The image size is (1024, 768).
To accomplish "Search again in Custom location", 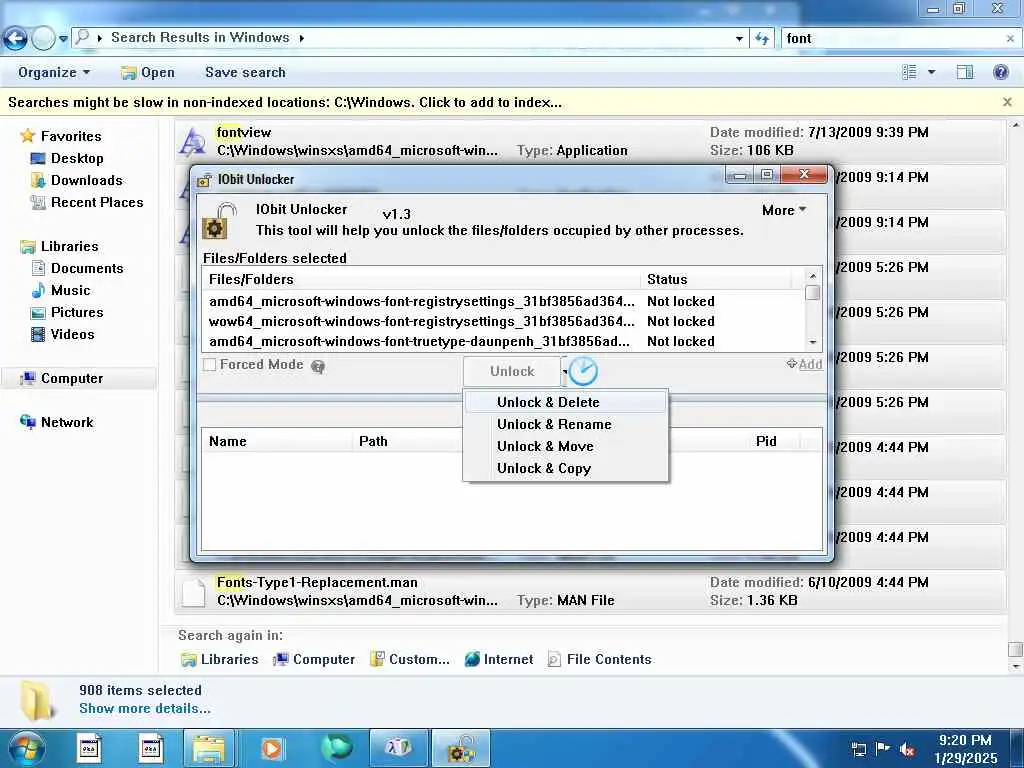I will coord(409,660).
